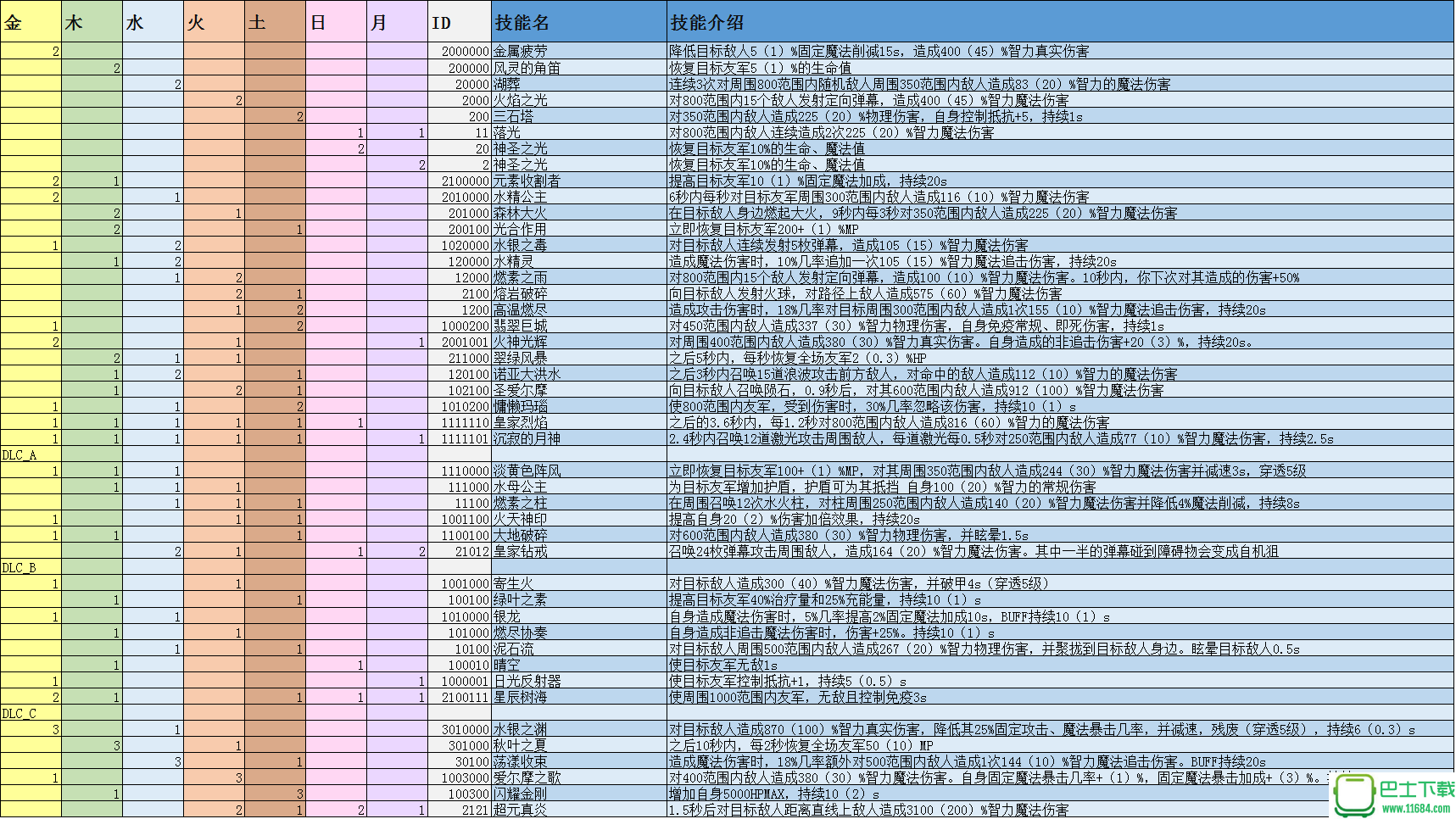Image resolution: width=1456 pixels, height=819 pixels.
Task: Select the ID cell 30100
Action: click(460, 761)
